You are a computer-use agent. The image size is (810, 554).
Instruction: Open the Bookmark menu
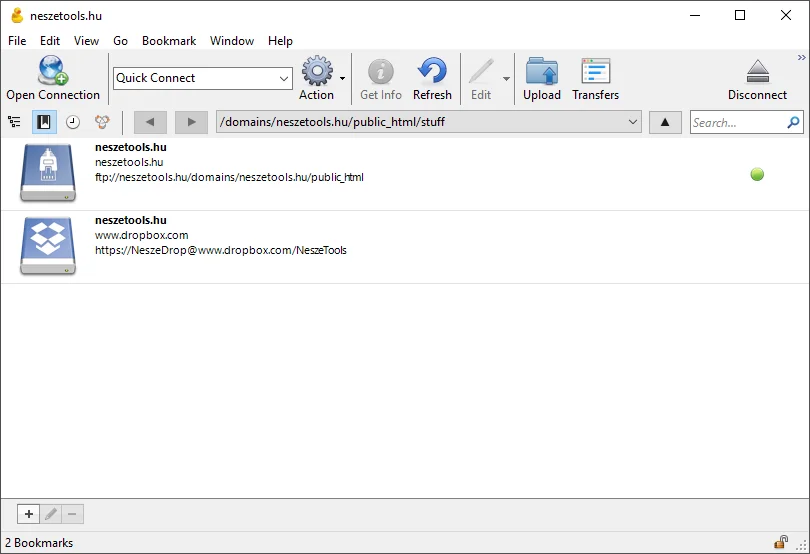pyautogui.click(x=169, y=41)
